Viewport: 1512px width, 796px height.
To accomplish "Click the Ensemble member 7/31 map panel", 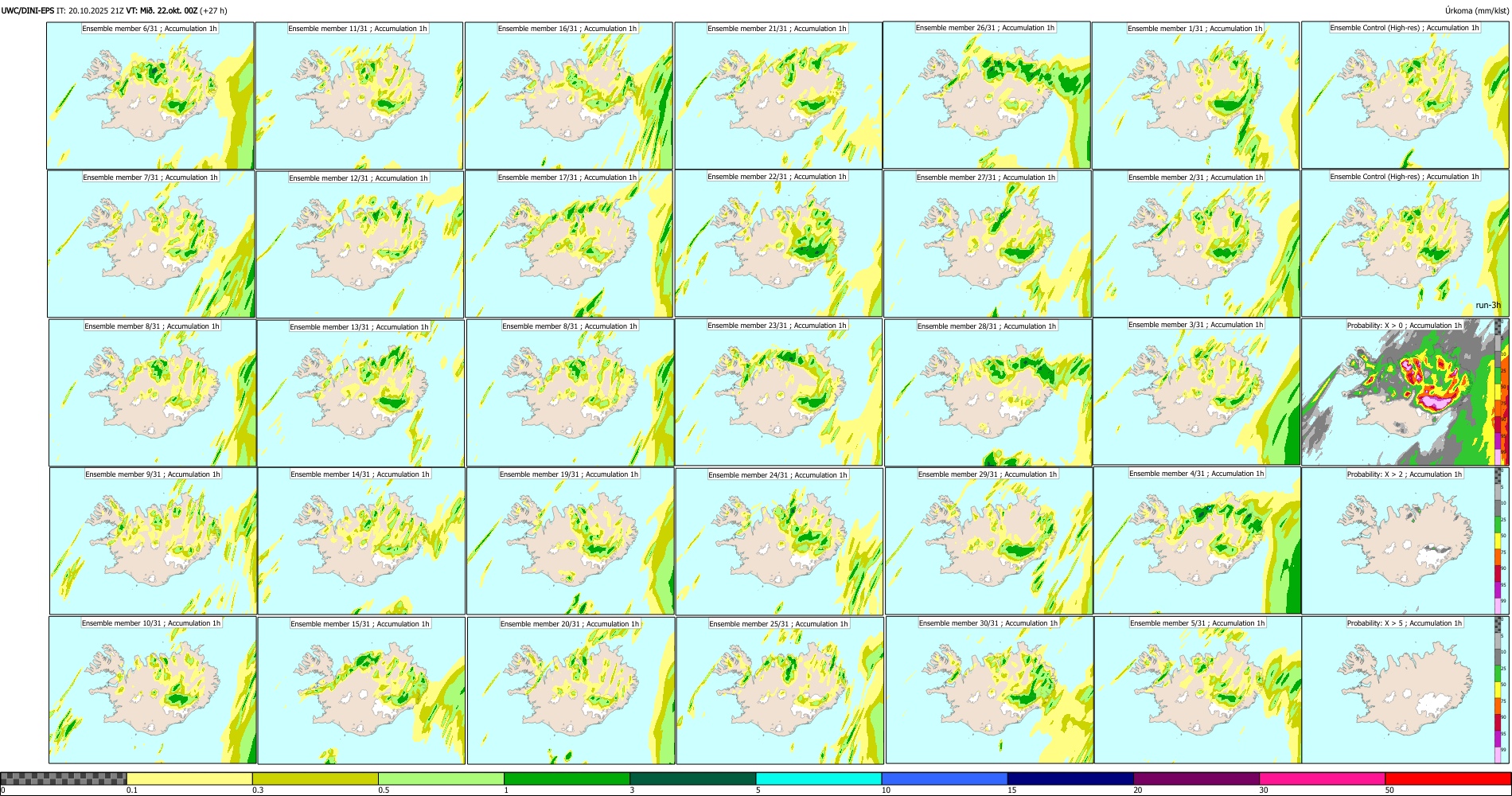I will pyautogui.click(x=151, y=244).
